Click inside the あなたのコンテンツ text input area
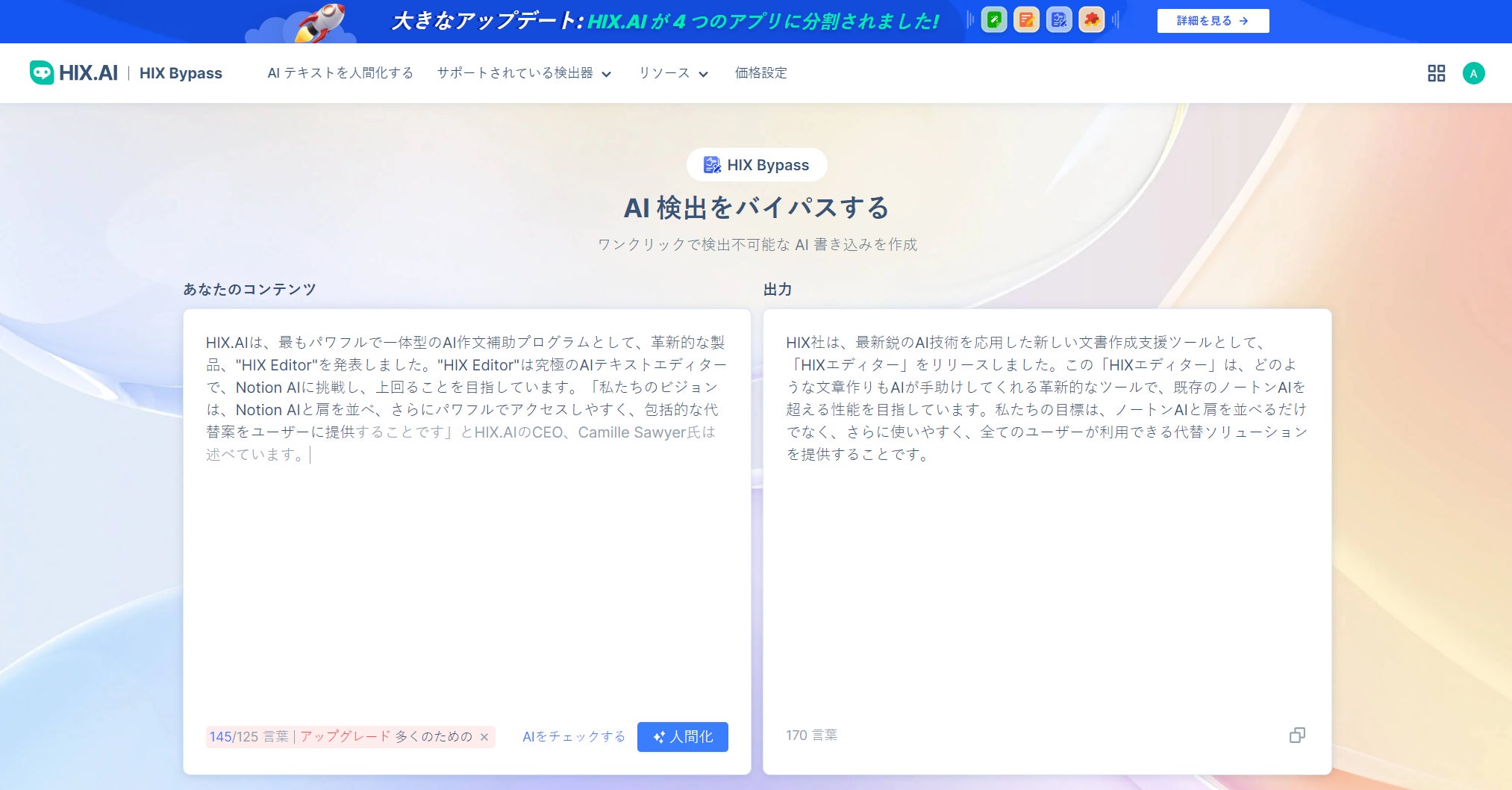Screen dimensions: 1512x790 tap(467, 515)
